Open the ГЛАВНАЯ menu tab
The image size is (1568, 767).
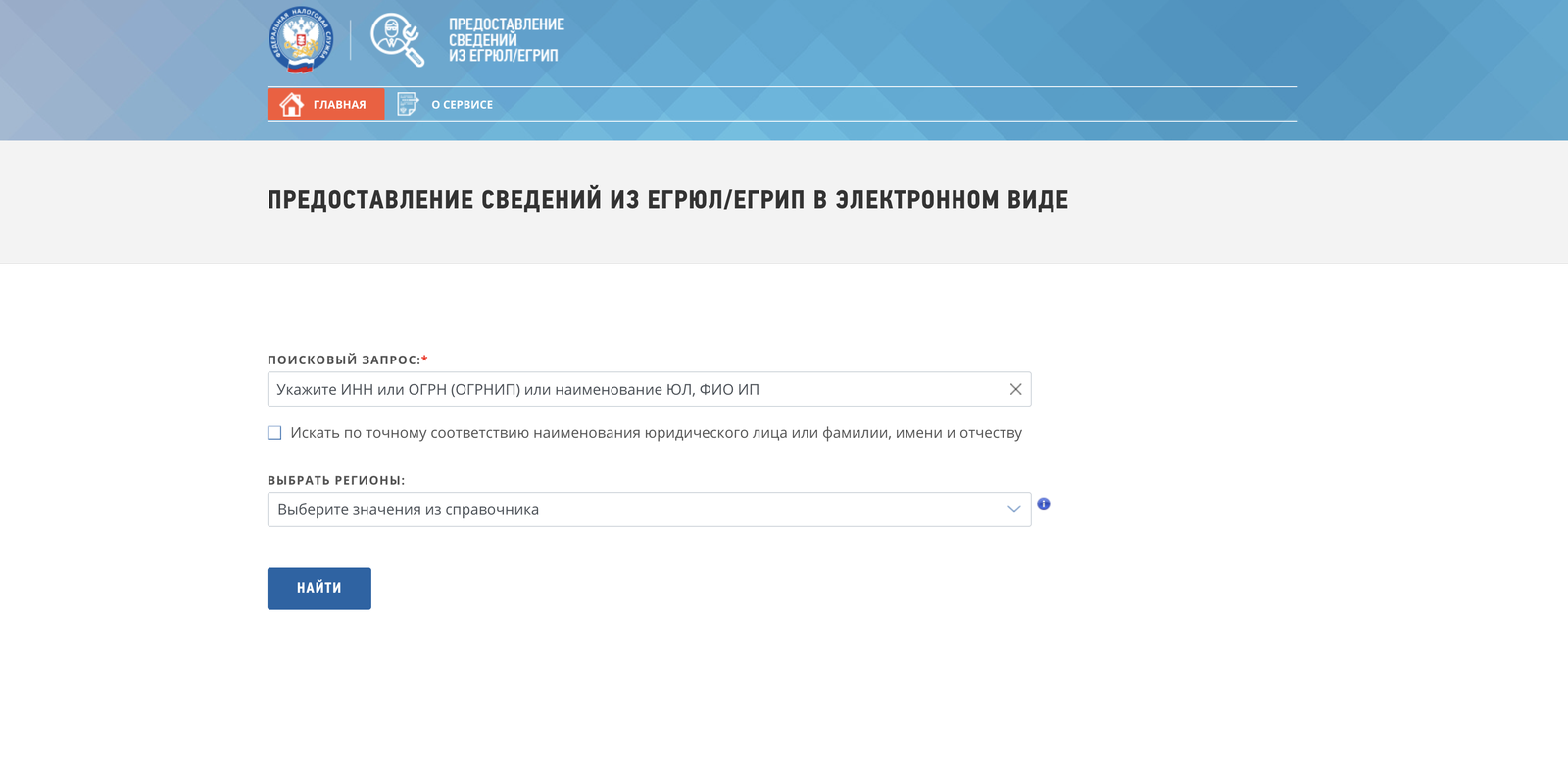tap(325, 105)
